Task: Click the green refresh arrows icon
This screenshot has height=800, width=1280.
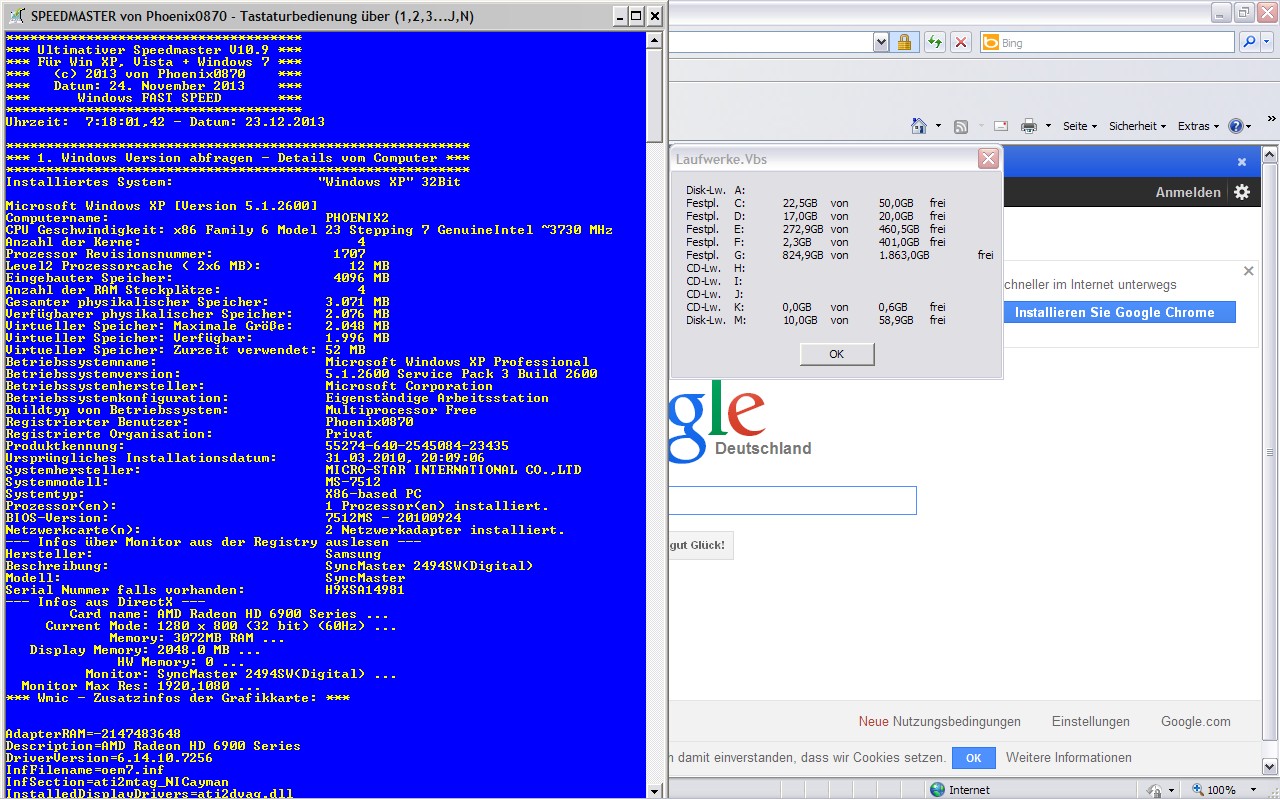Action: click(x=934, y=42)
